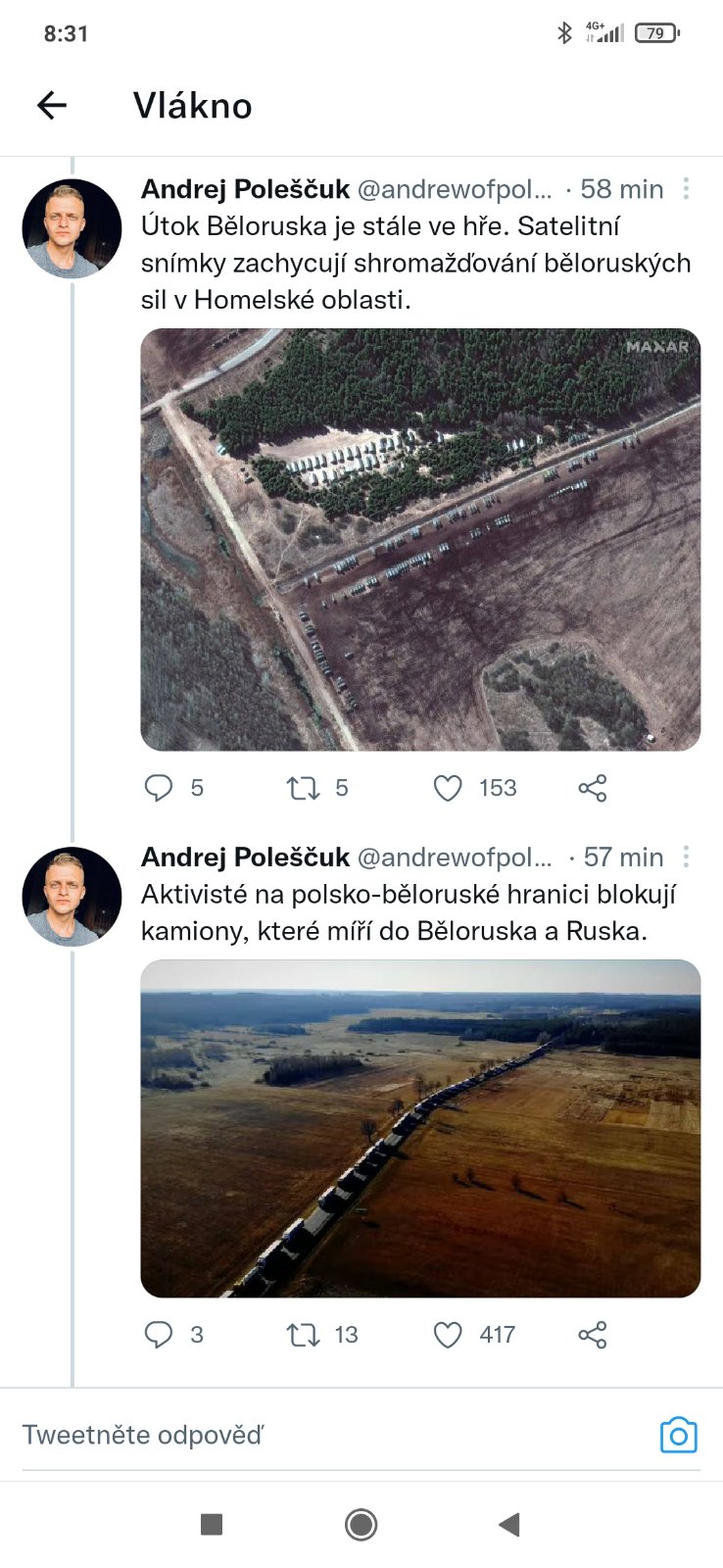The image size is (723, 1568).
Task: Open more options for the first tweet
Action: (x=686, y=188)
